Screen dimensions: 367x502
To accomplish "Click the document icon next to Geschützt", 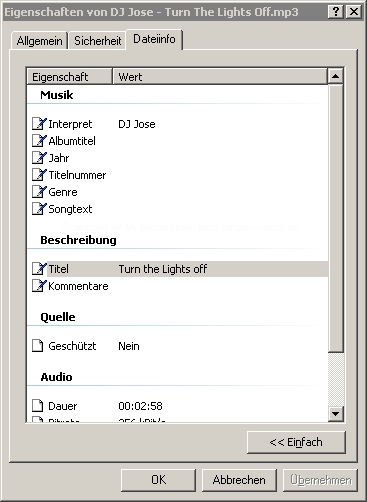I will [38, 346].
